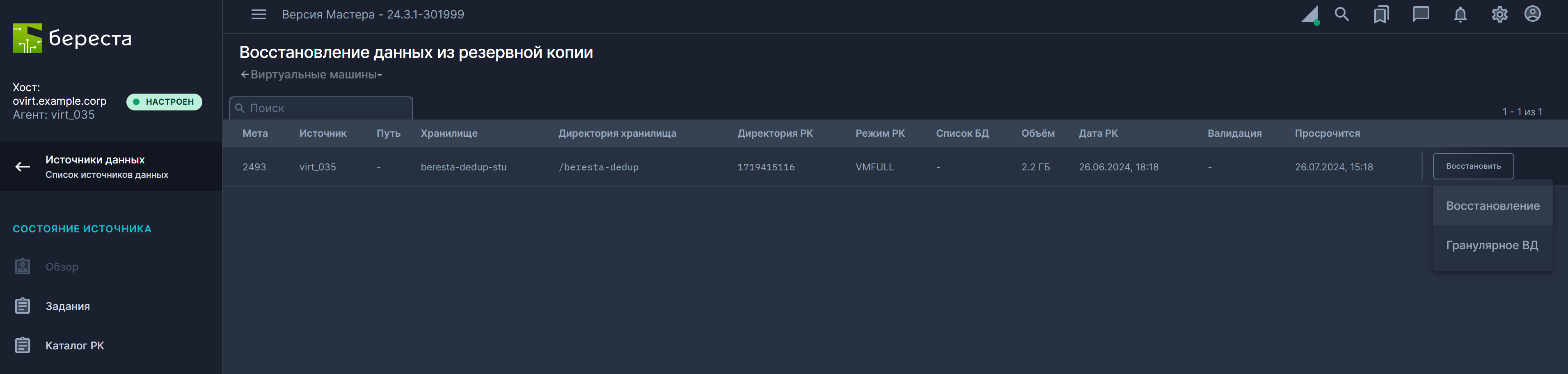
Task: Click the search magnifier icon in header
Action: click(x=1341, y=15)
